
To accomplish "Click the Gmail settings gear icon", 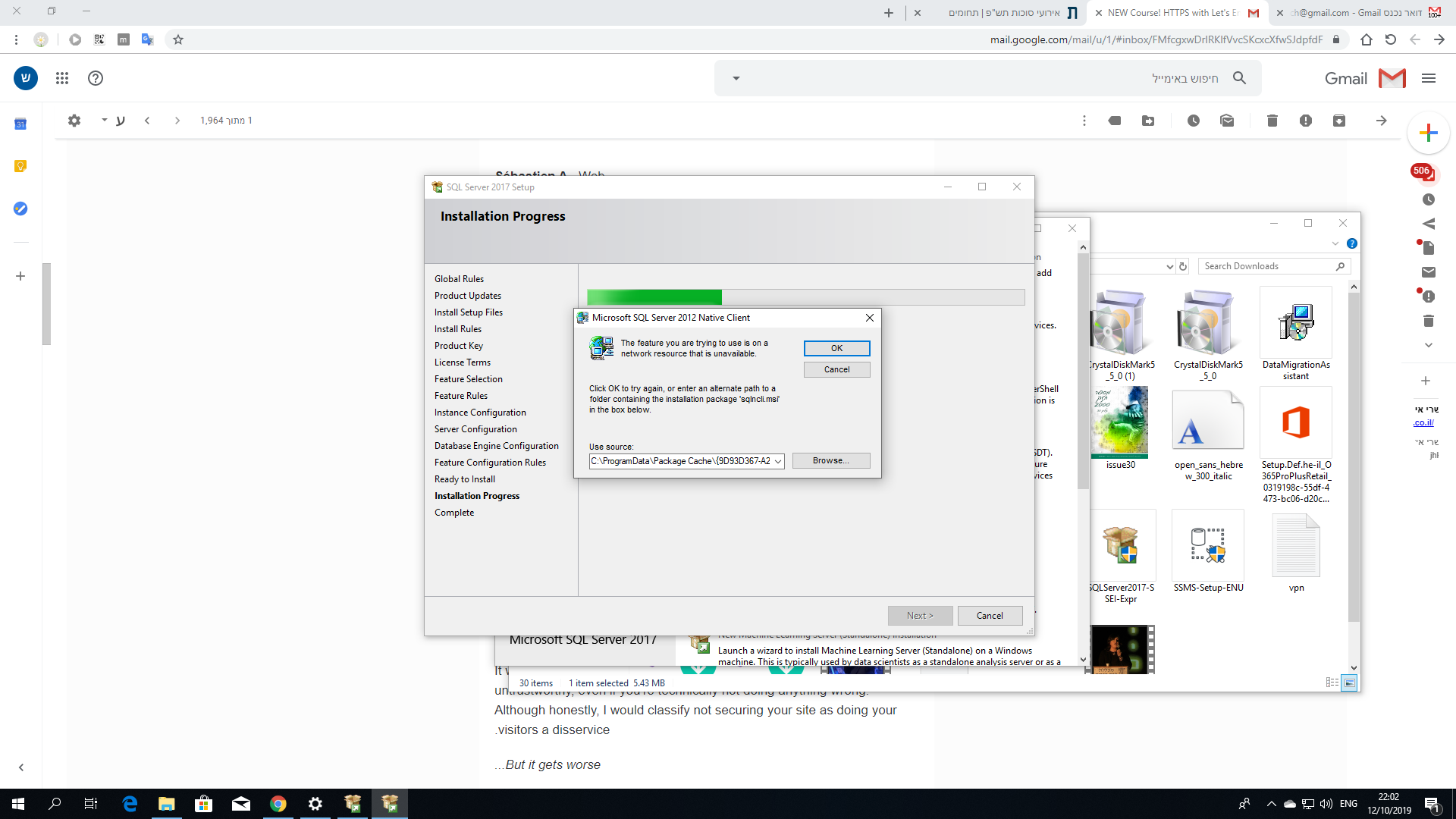I will click(x=74, y=121).
